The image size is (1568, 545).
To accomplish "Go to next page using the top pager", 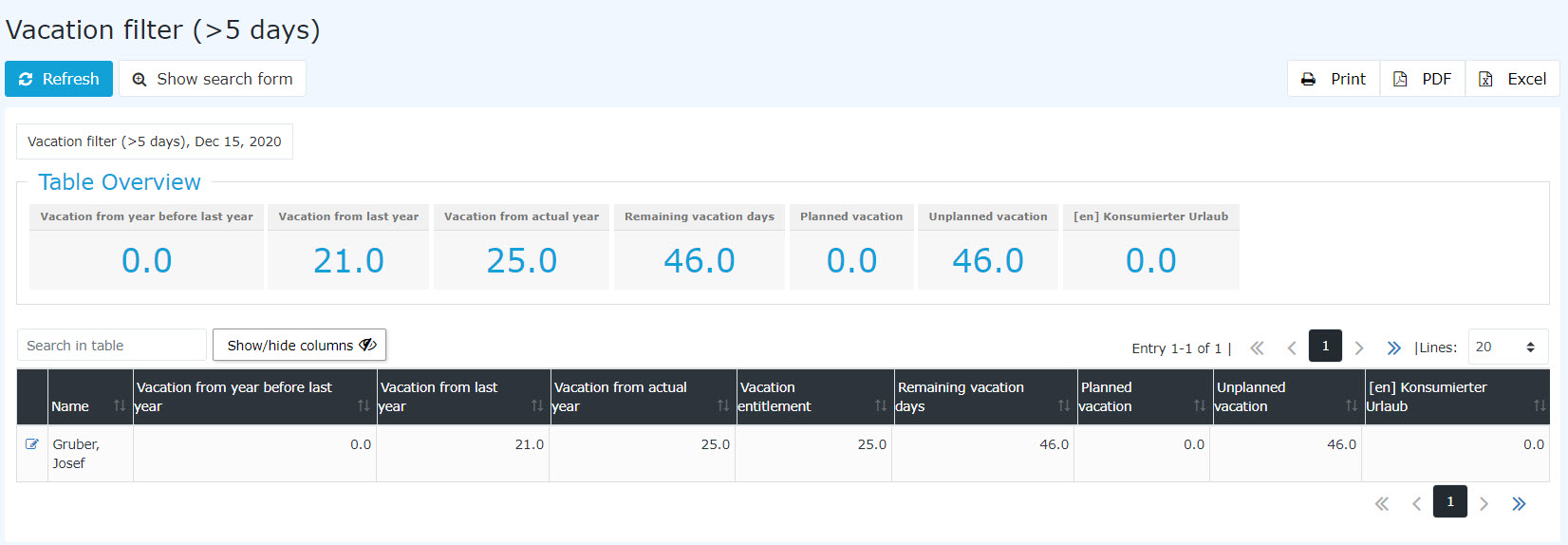I will [1359, 348].
